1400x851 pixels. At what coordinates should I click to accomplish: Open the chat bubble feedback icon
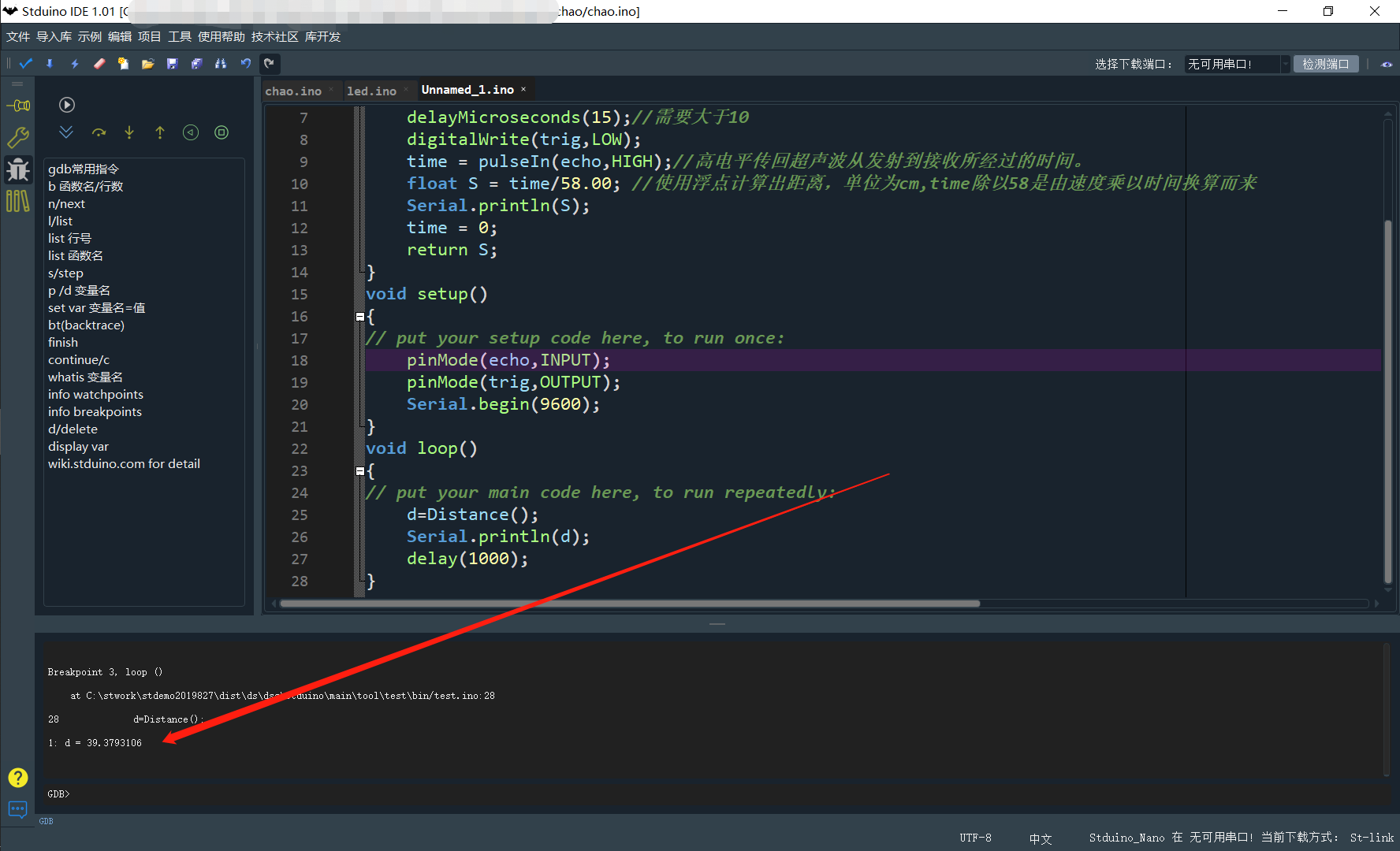click(18, 809)
